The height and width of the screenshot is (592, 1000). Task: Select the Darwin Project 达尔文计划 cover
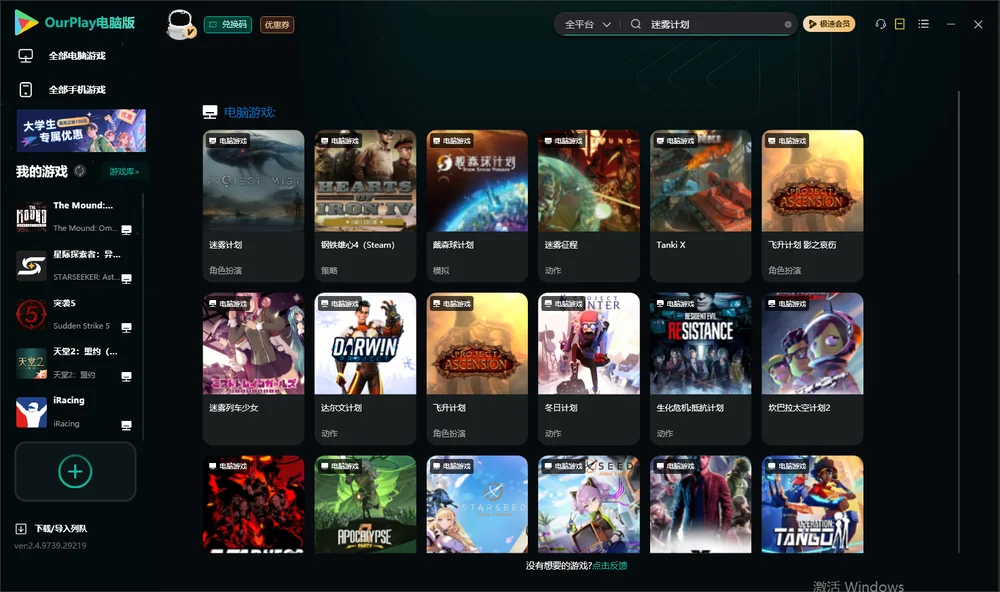(365, 343)
